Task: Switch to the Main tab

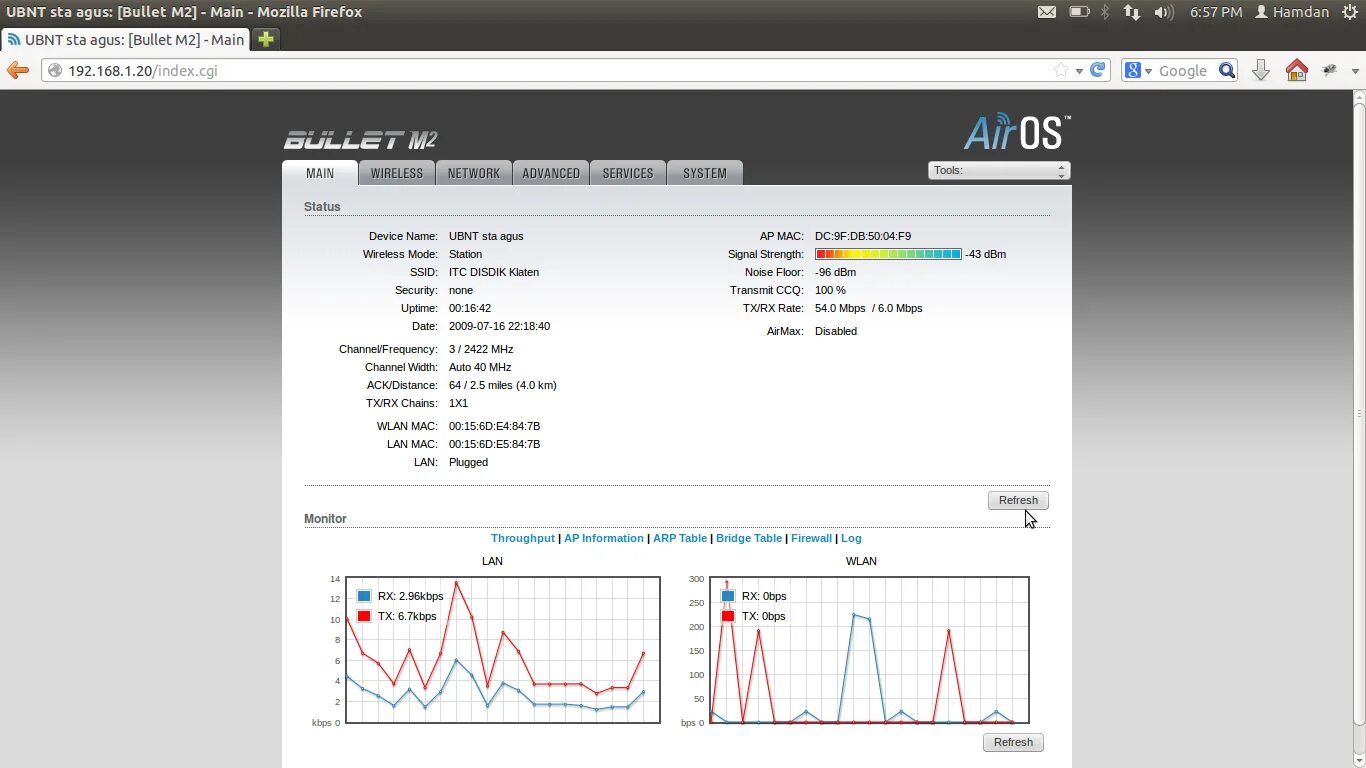Action: coord(320,173)
